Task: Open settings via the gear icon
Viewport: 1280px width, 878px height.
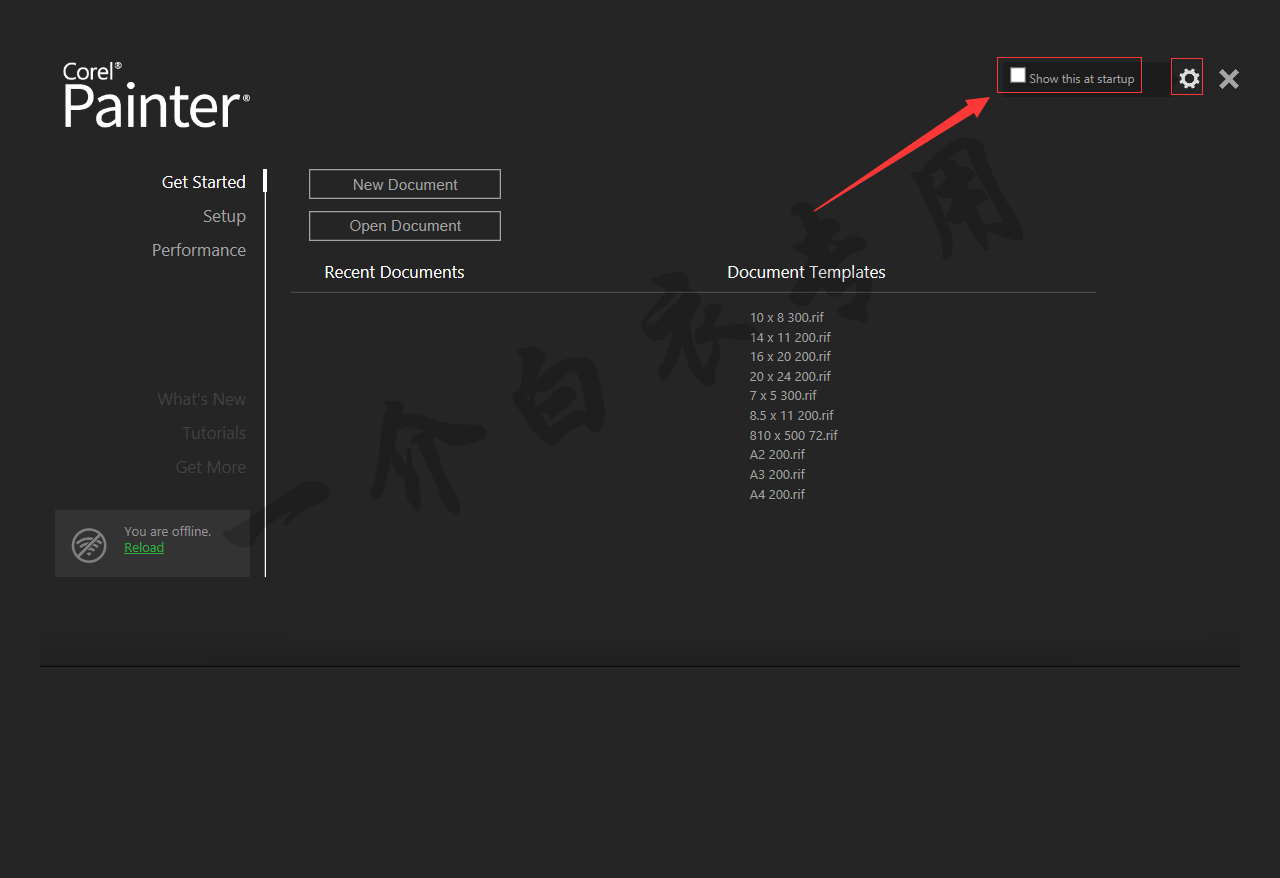Action: (x=1188, y=78)
